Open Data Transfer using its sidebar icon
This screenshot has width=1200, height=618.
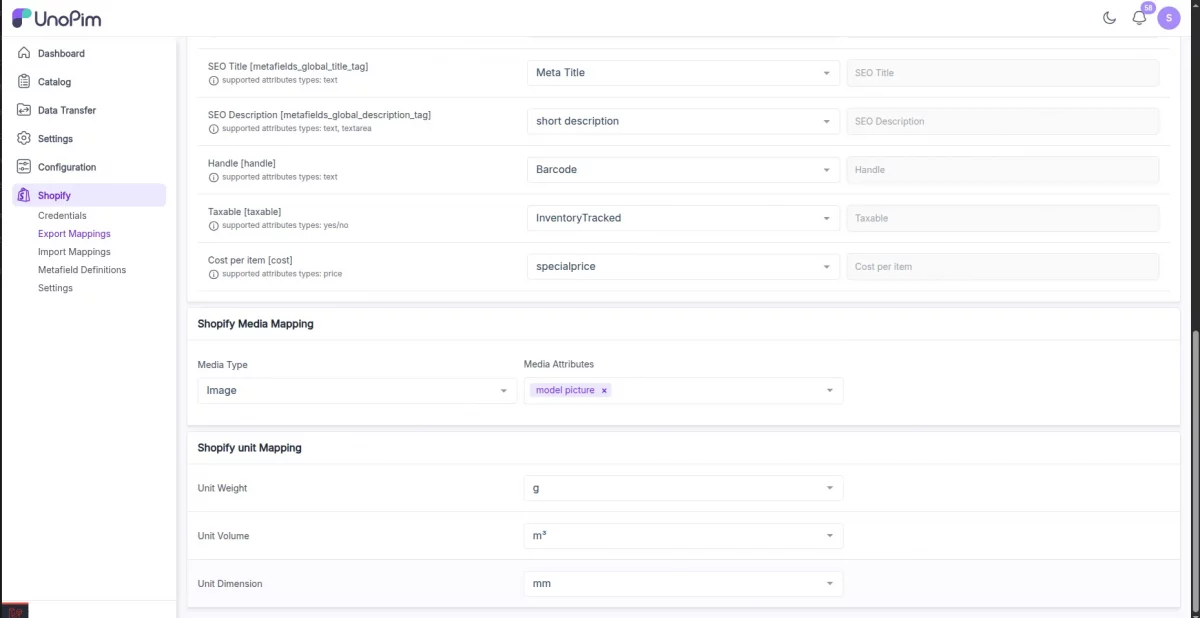click(23, 110)
